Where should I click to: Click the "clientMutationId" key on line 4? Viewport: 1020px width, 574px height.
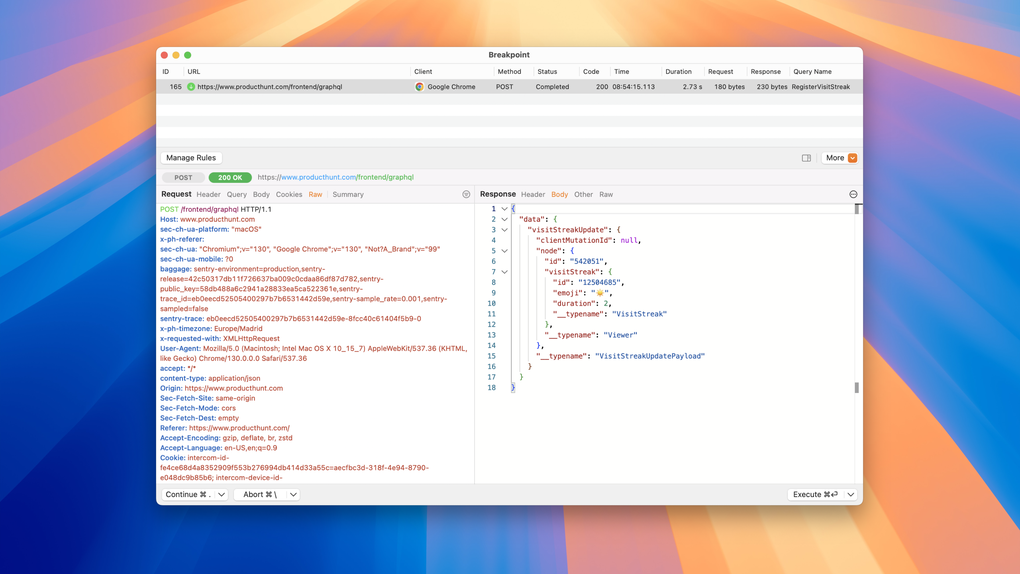coord(575,240)
